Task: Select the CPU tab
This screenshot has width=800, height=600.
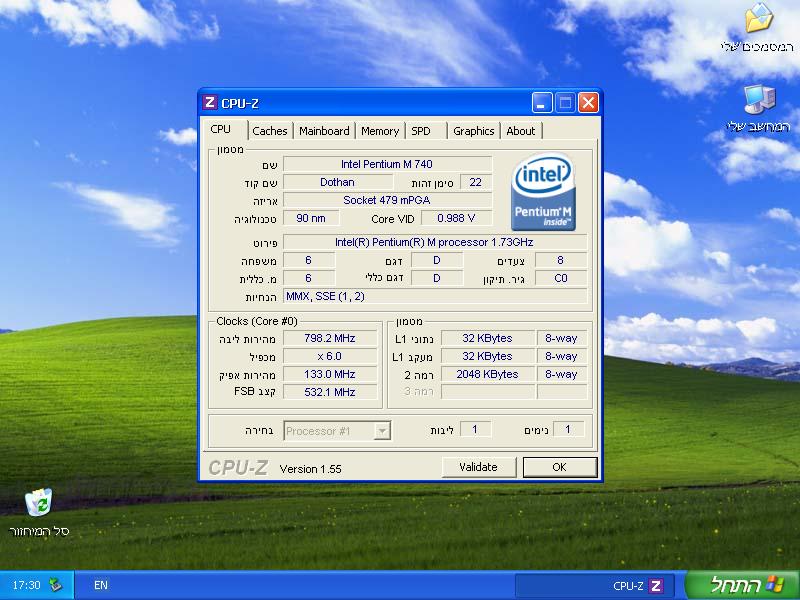Action: click(x=224, y=130)
